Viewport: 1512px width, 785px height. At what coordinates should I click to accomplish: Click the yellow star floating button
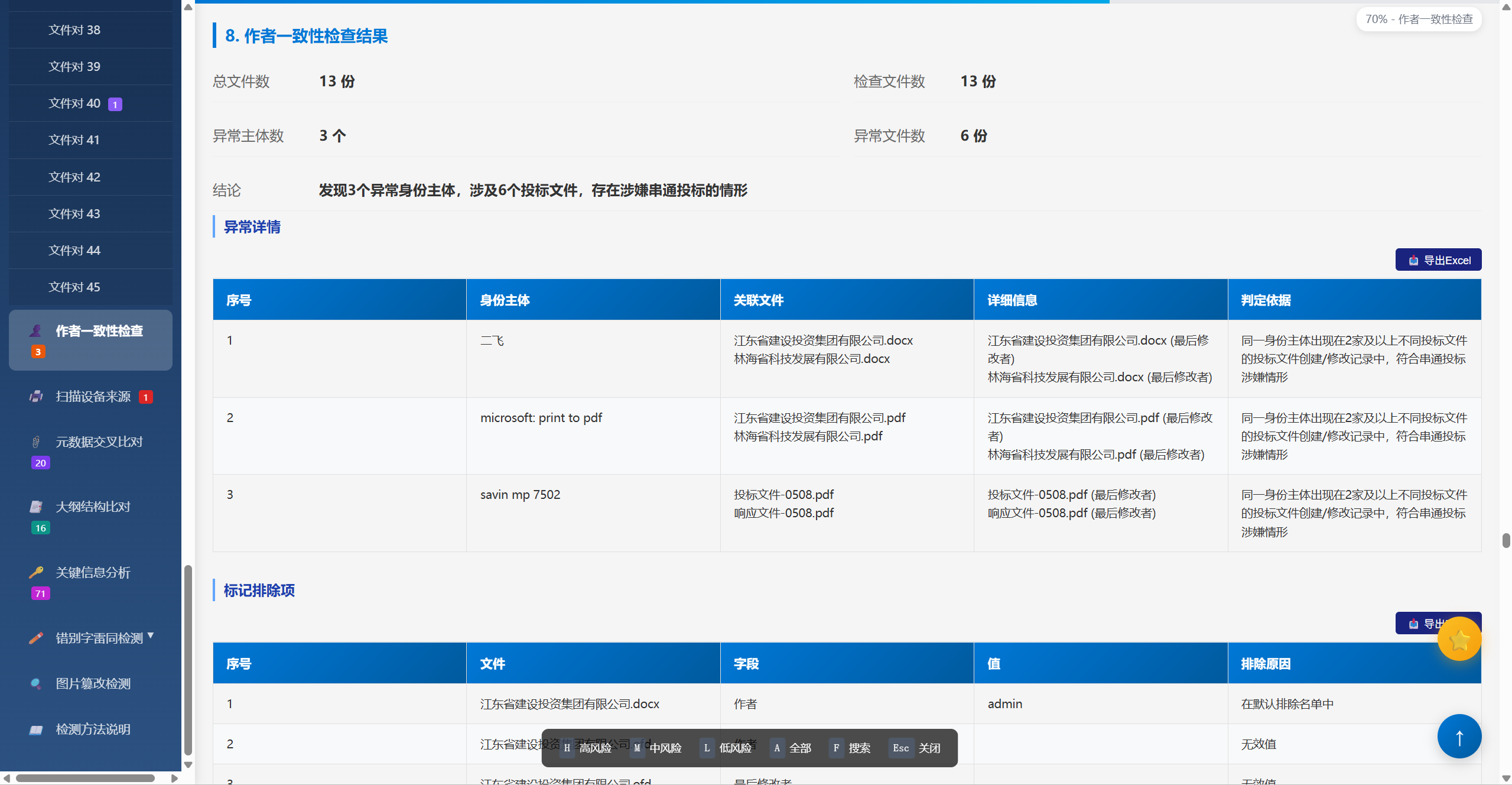(x=1459, y=639)
